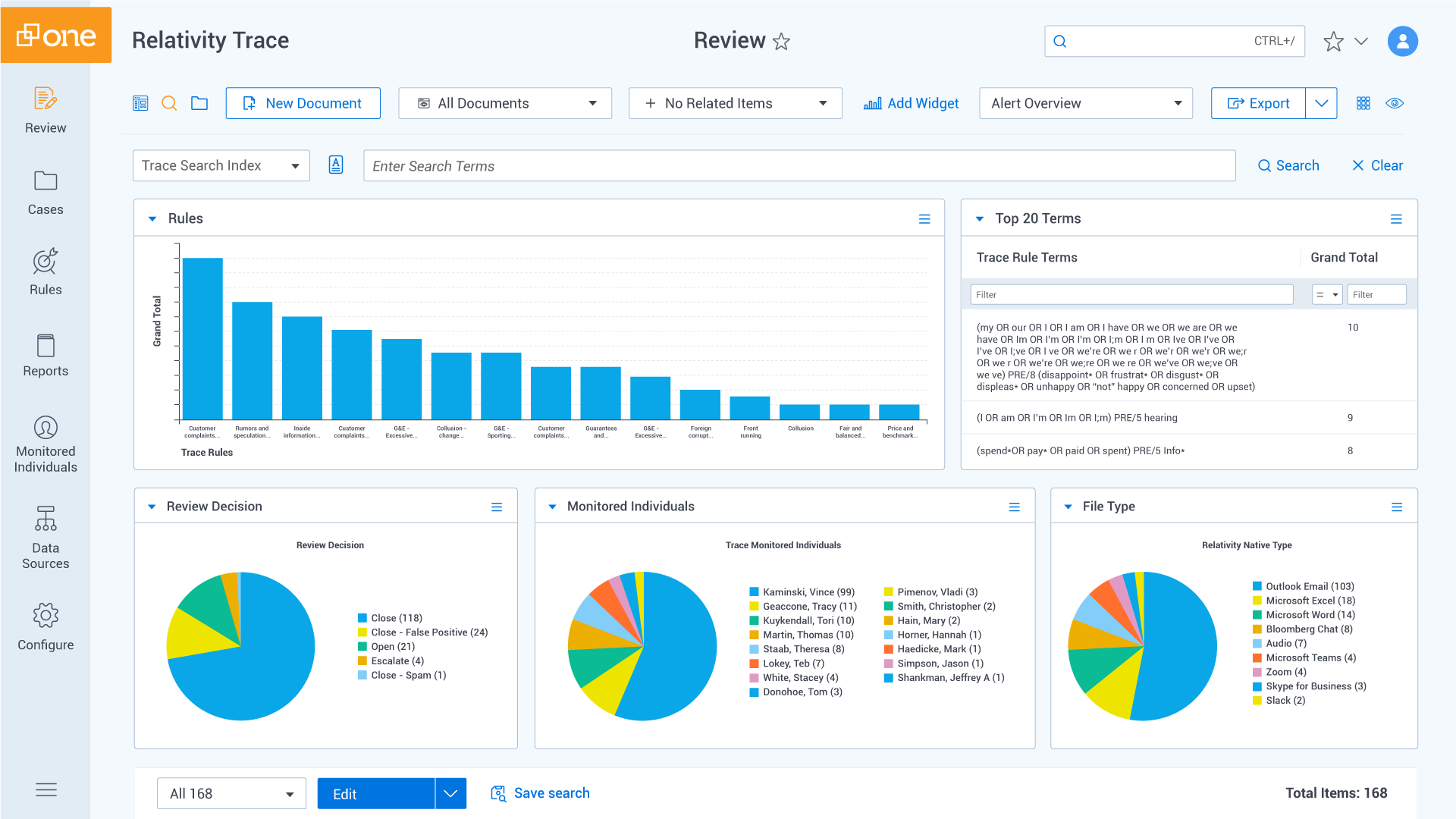
Task: Toggle the eye visibility icon
Action: tap(1395, 103)
